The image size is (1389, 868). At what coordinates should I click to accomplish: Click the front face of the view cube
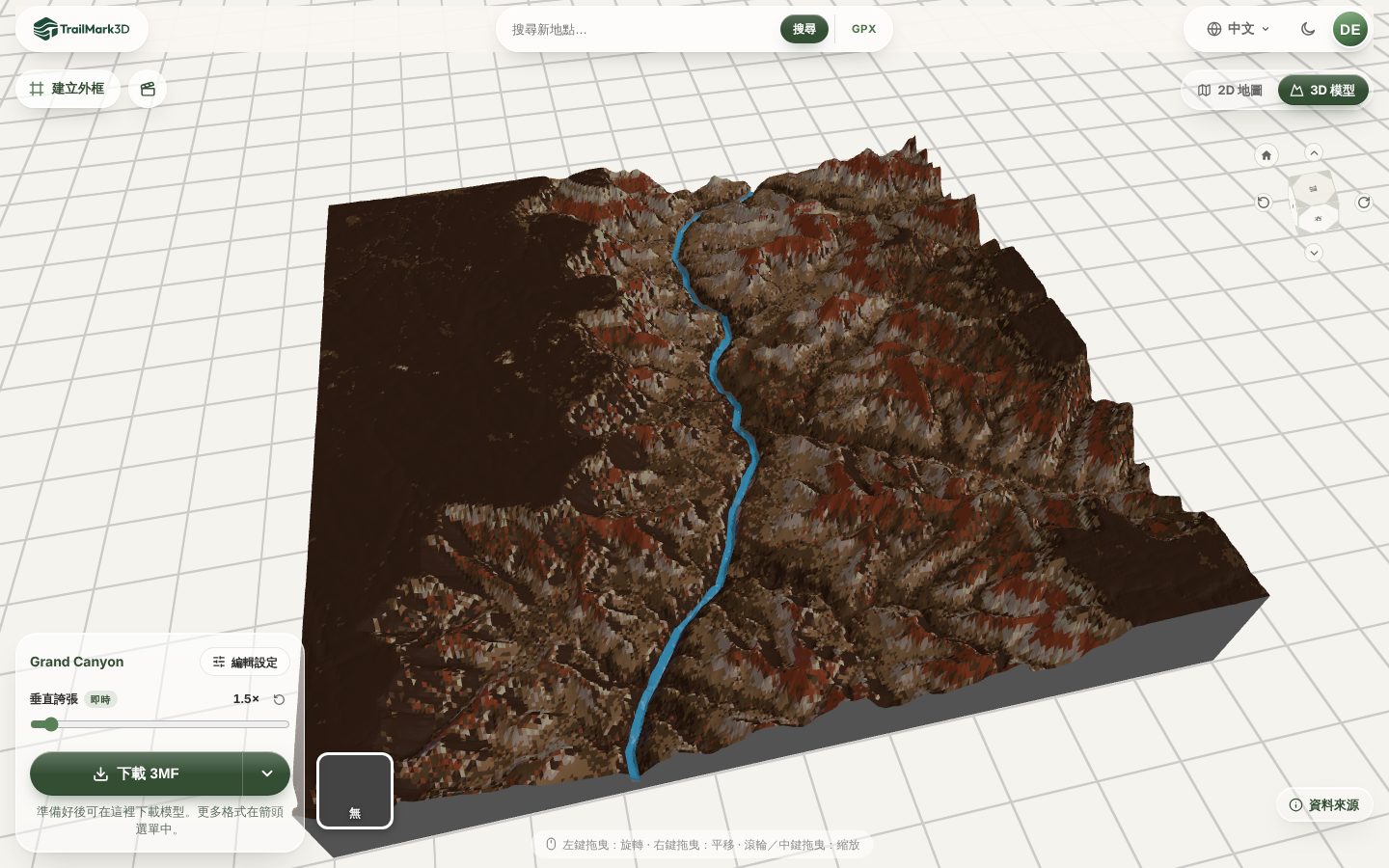pos(1318,219)
